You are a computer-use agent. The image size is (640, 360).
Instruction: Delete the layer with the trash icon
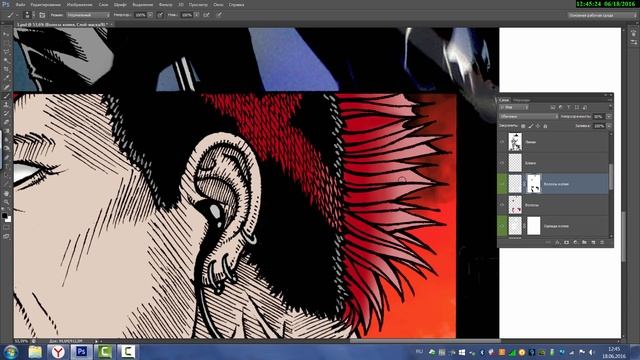coord(602,242)
